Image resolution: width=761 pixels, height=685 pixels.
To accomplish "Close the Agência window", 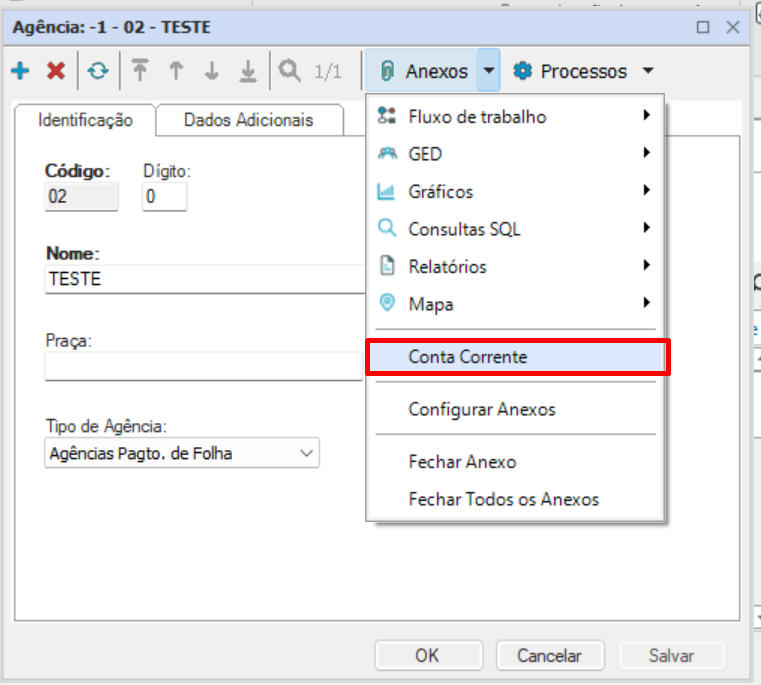I will (x=733, y=27).
